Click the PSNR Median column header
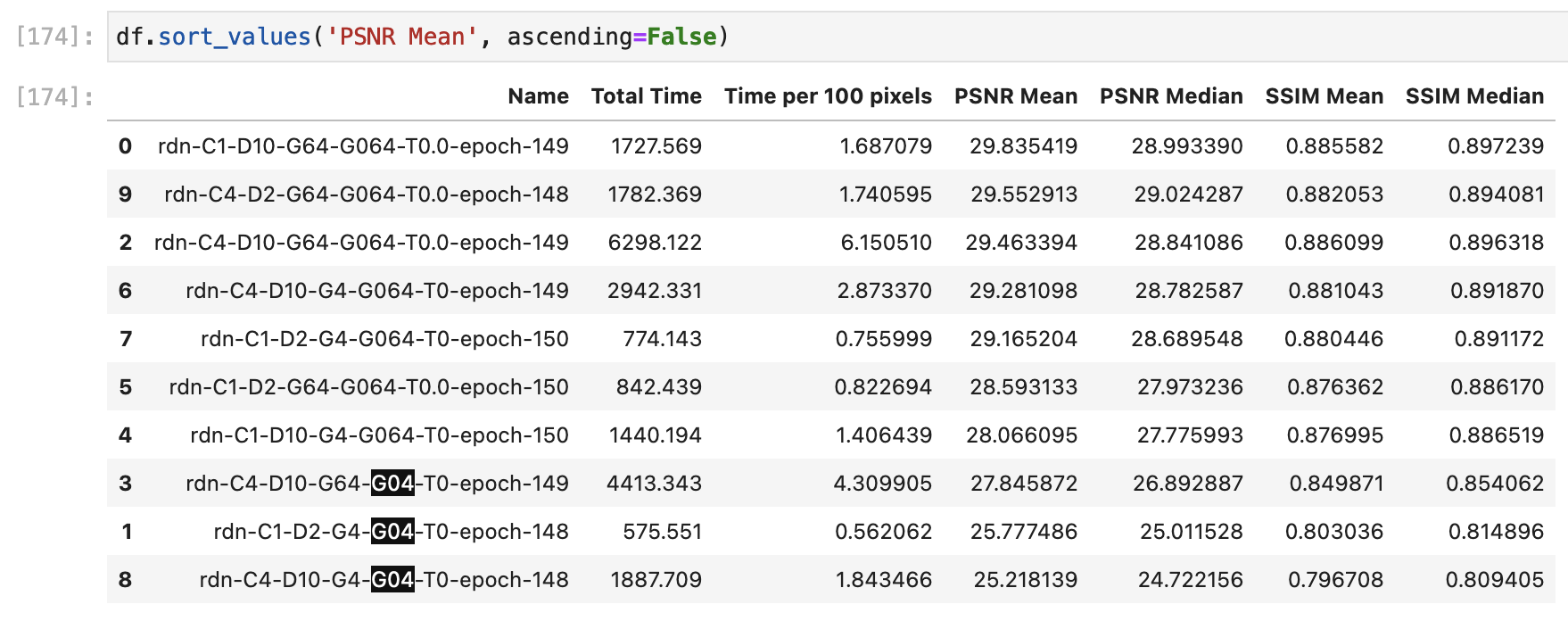 tap(1170, 96)
